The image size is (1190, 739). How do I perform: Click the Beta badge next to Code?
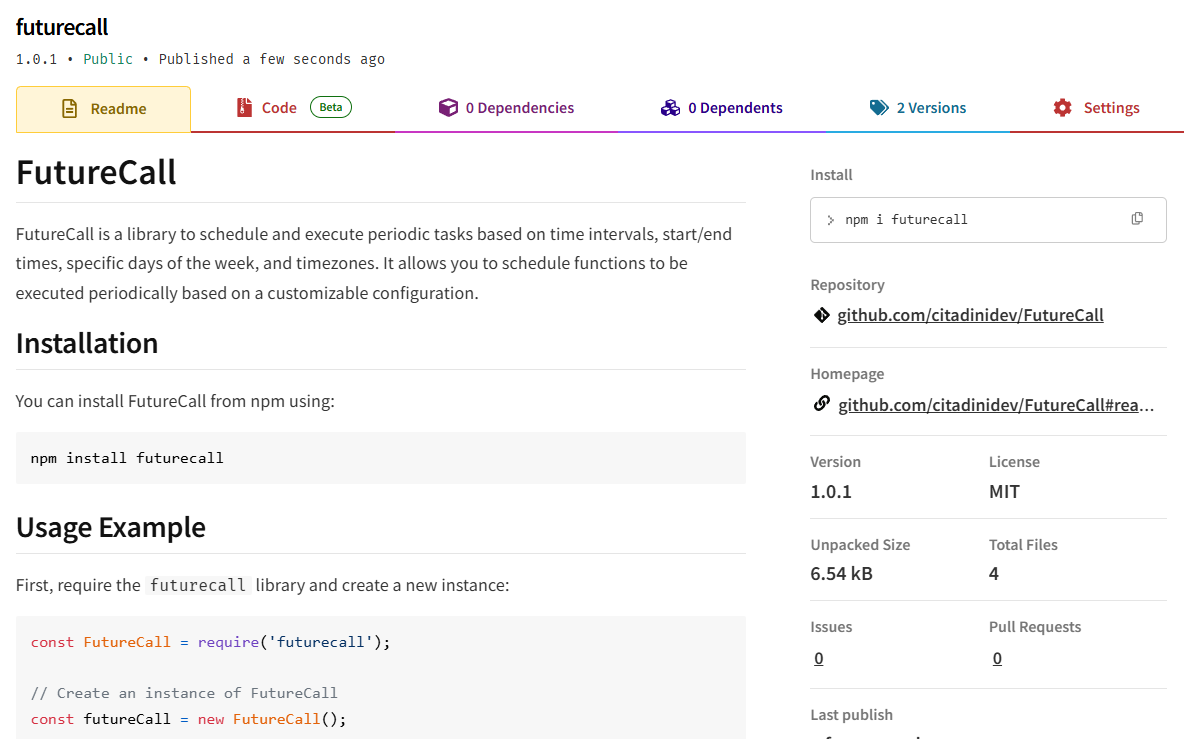[x=330, y=107]
